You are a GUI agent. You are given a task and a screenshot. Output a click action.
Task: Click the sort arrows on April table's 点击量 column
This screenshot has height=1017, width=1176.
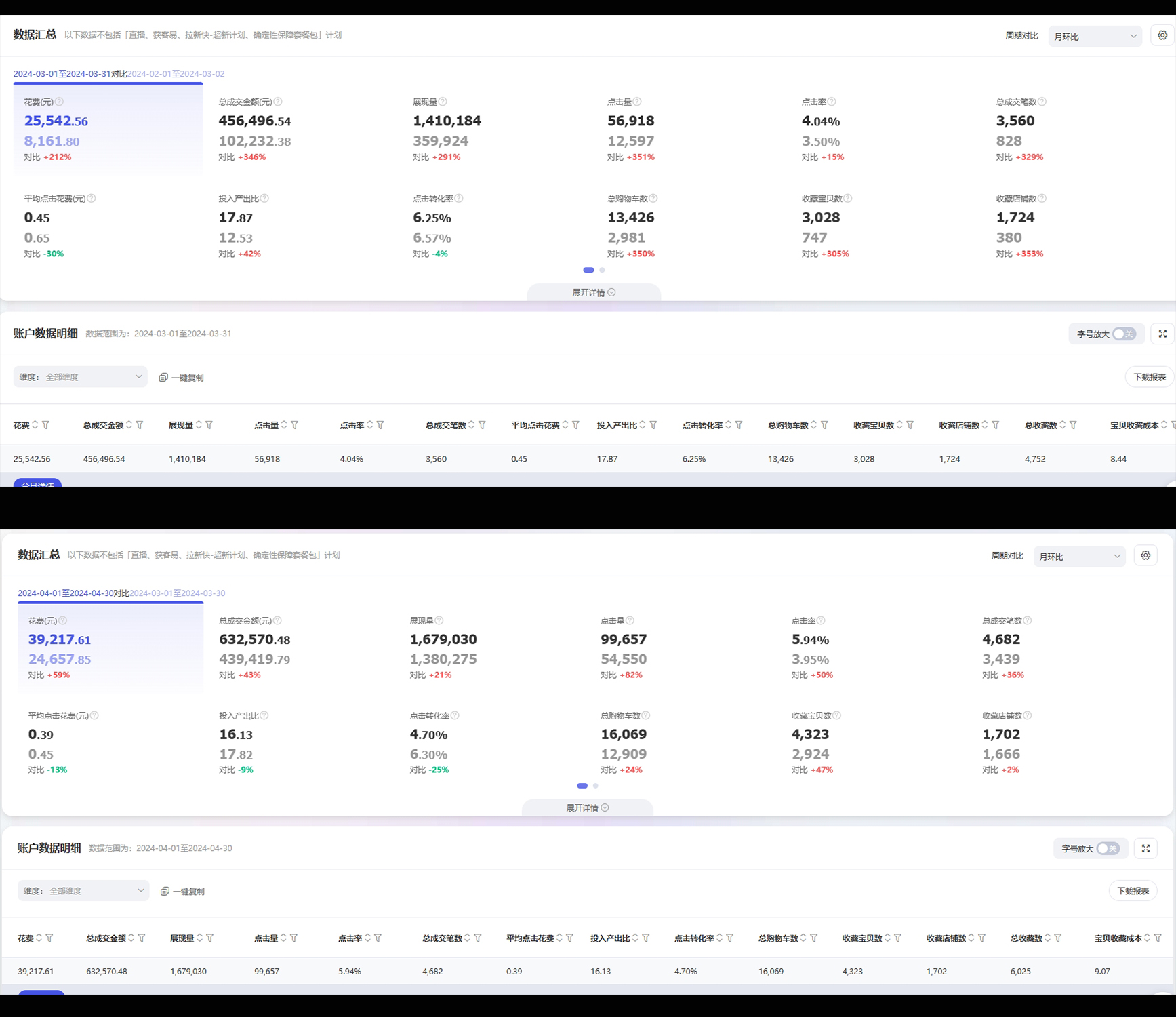(283, 938)
